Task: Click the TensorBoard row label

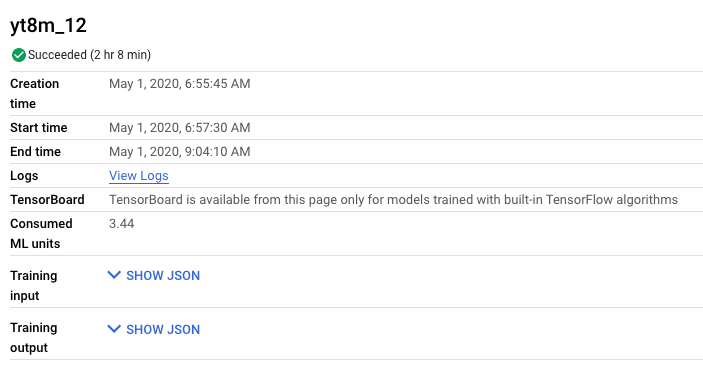Action: point(47,200)
